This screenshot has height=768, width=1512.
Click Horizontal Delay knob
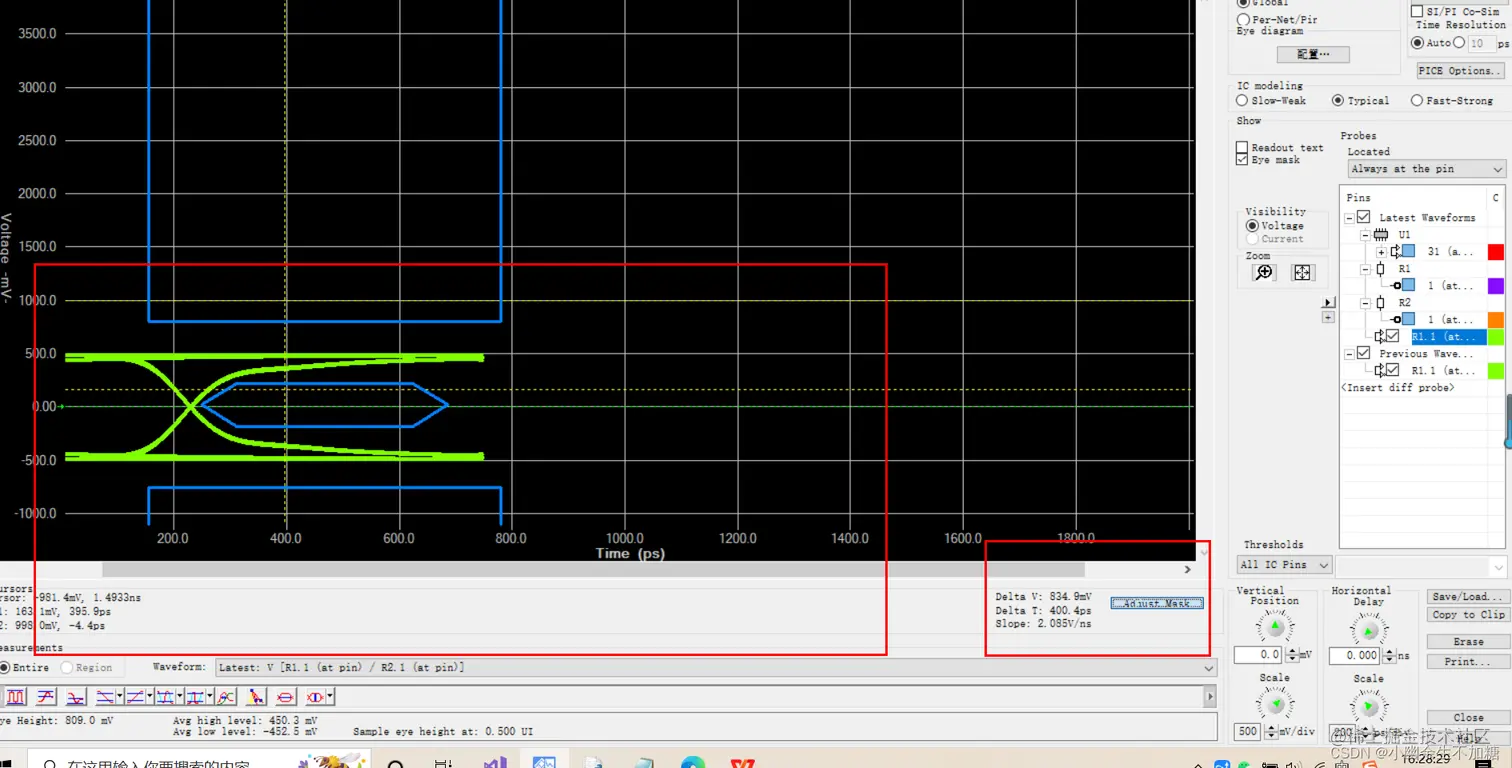coord(1369,628)
